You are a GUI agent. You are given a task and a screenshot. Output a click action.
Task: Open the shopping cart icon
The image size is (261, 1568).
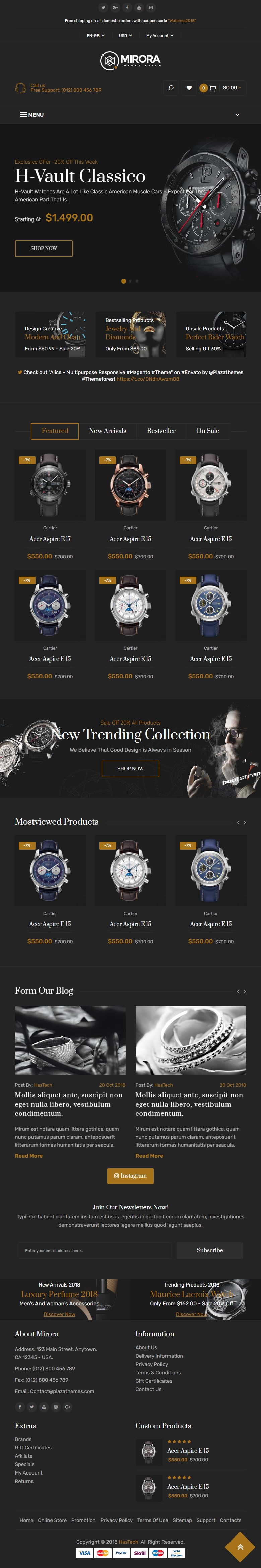212,88
